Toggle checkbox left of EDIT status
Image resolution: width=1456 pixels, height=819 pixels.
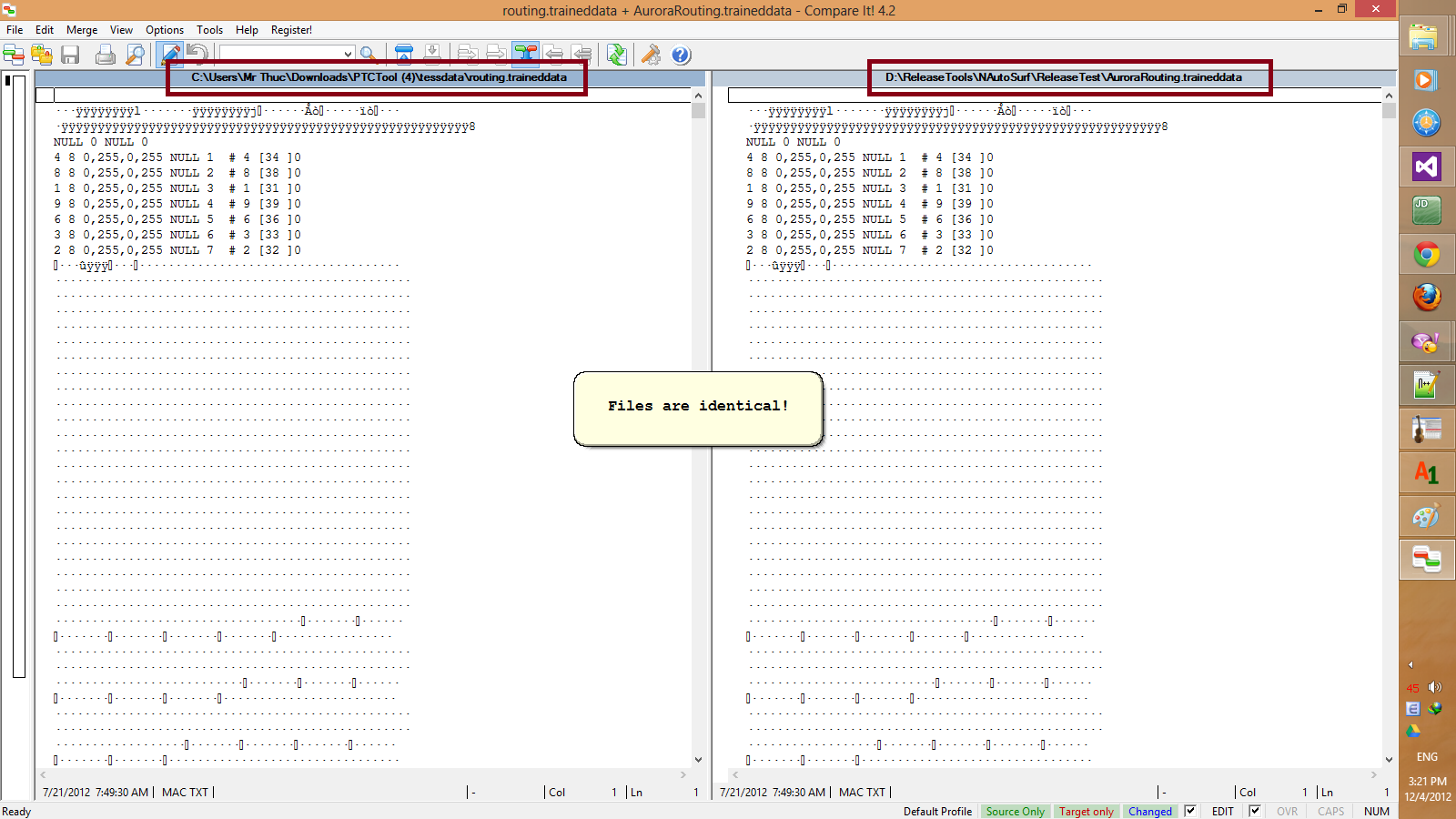tap(1190, 811)
